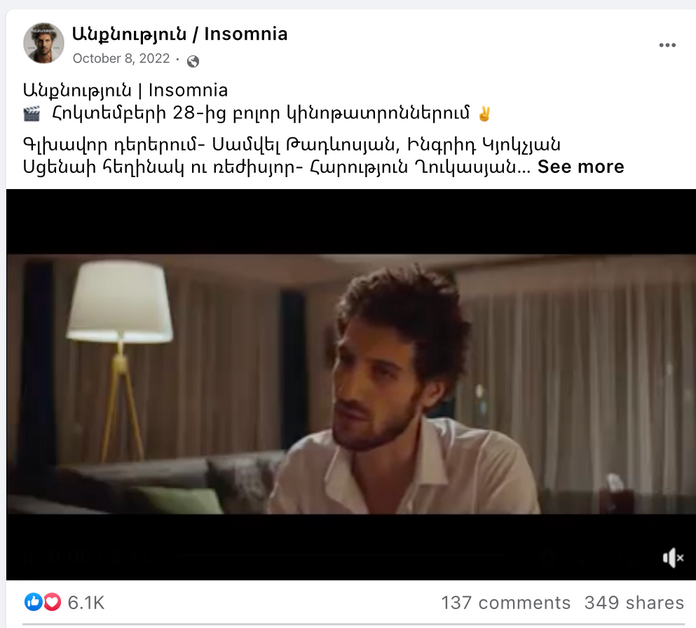Expand post text with See more

581,167
